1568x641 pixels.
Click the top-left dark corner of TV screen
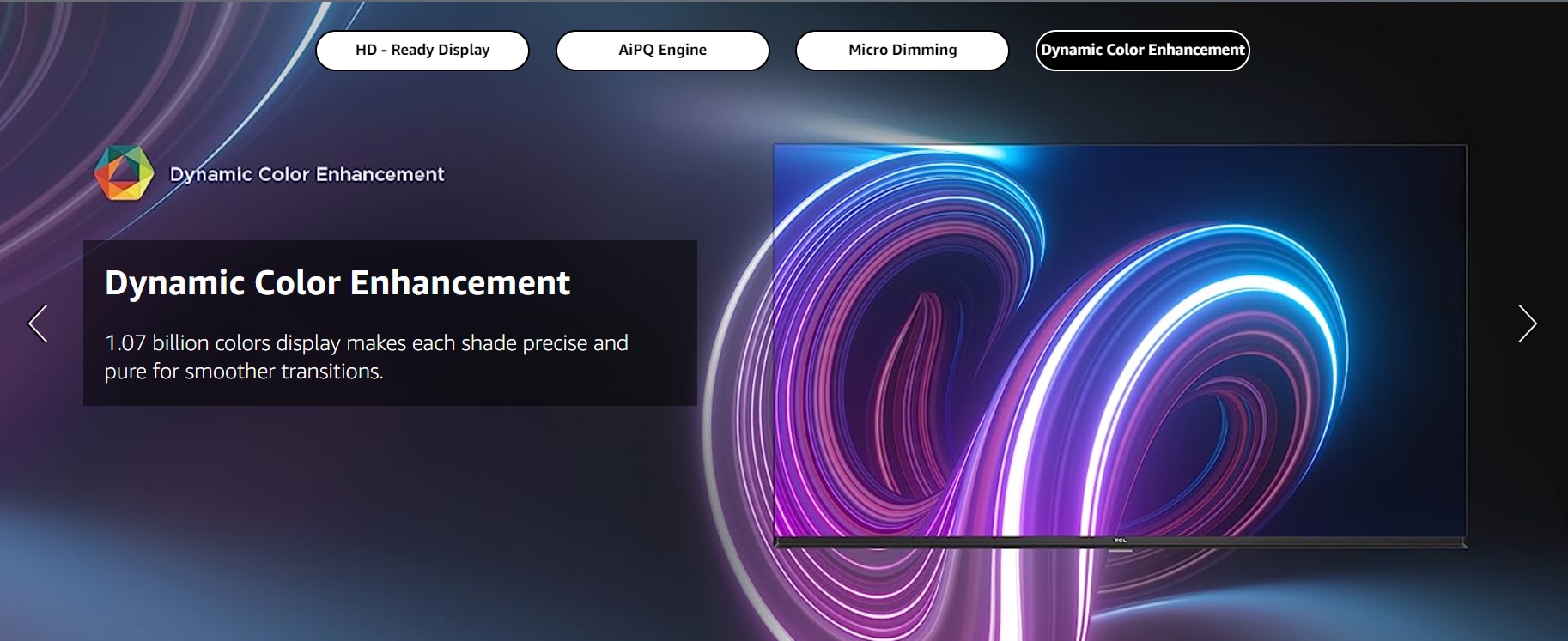tap(799, 167)
